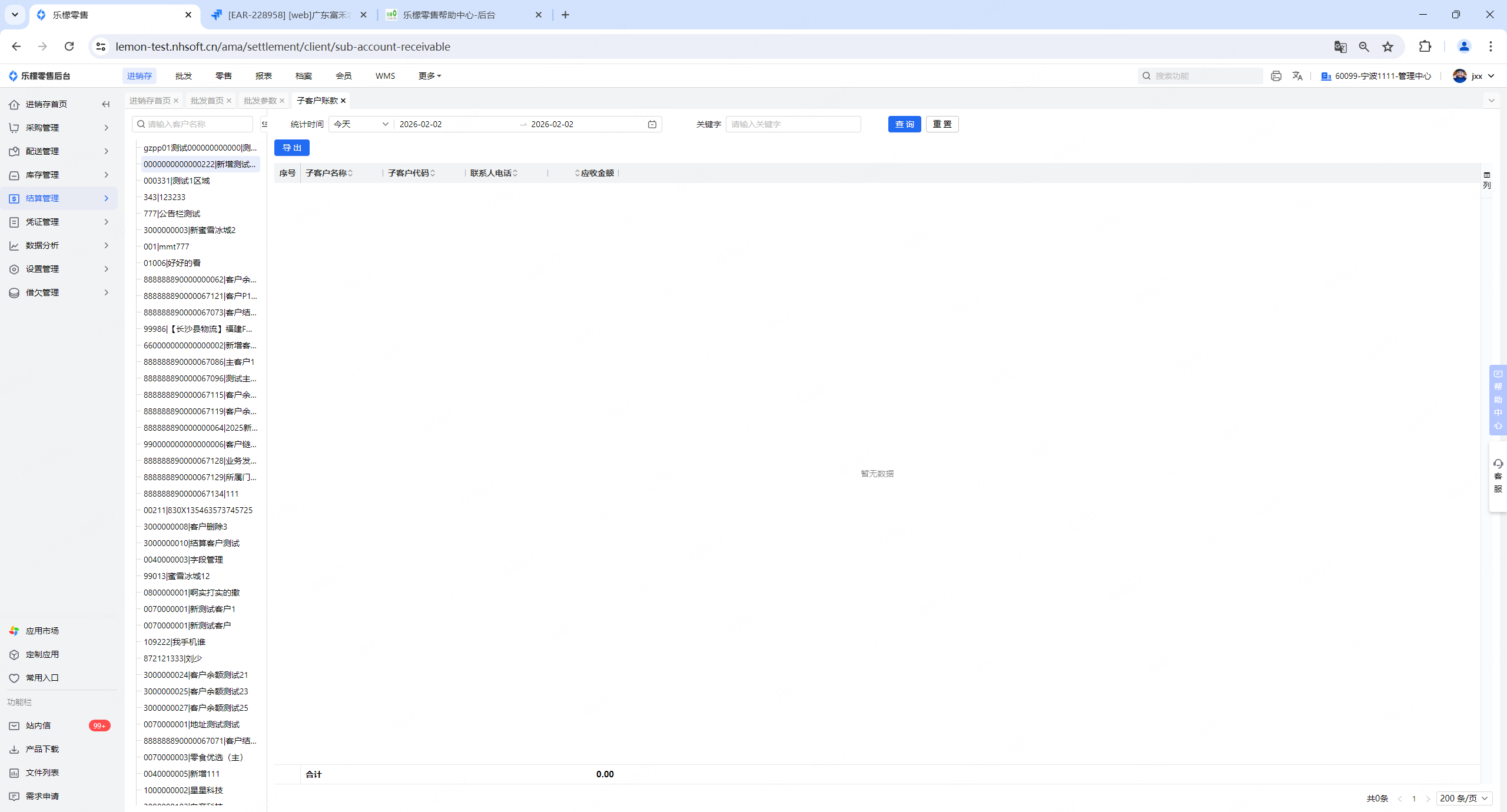Open the 客服 customer service widget

1498,477
